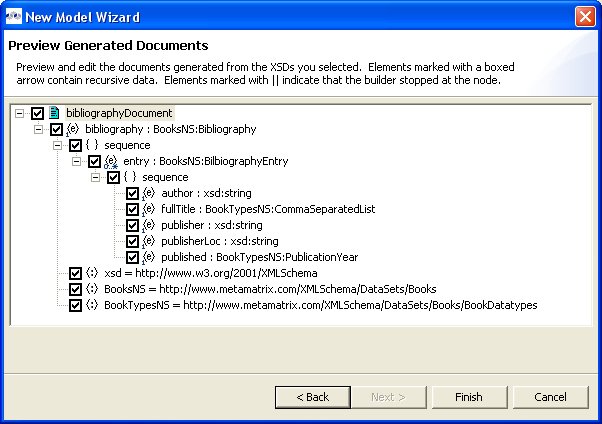Collapse the sequence node under entry
602x424 pixels.
(96, 177)
